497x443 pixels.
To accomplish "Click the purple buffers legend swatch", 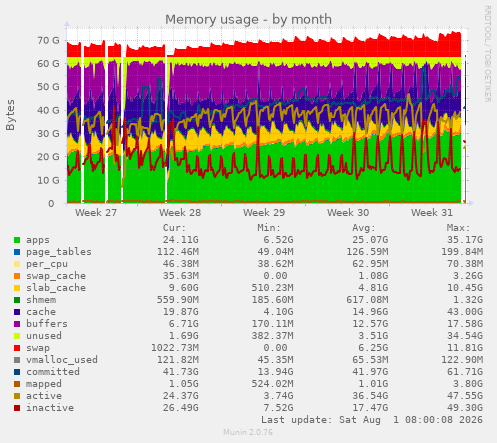I will pos(17,324).
